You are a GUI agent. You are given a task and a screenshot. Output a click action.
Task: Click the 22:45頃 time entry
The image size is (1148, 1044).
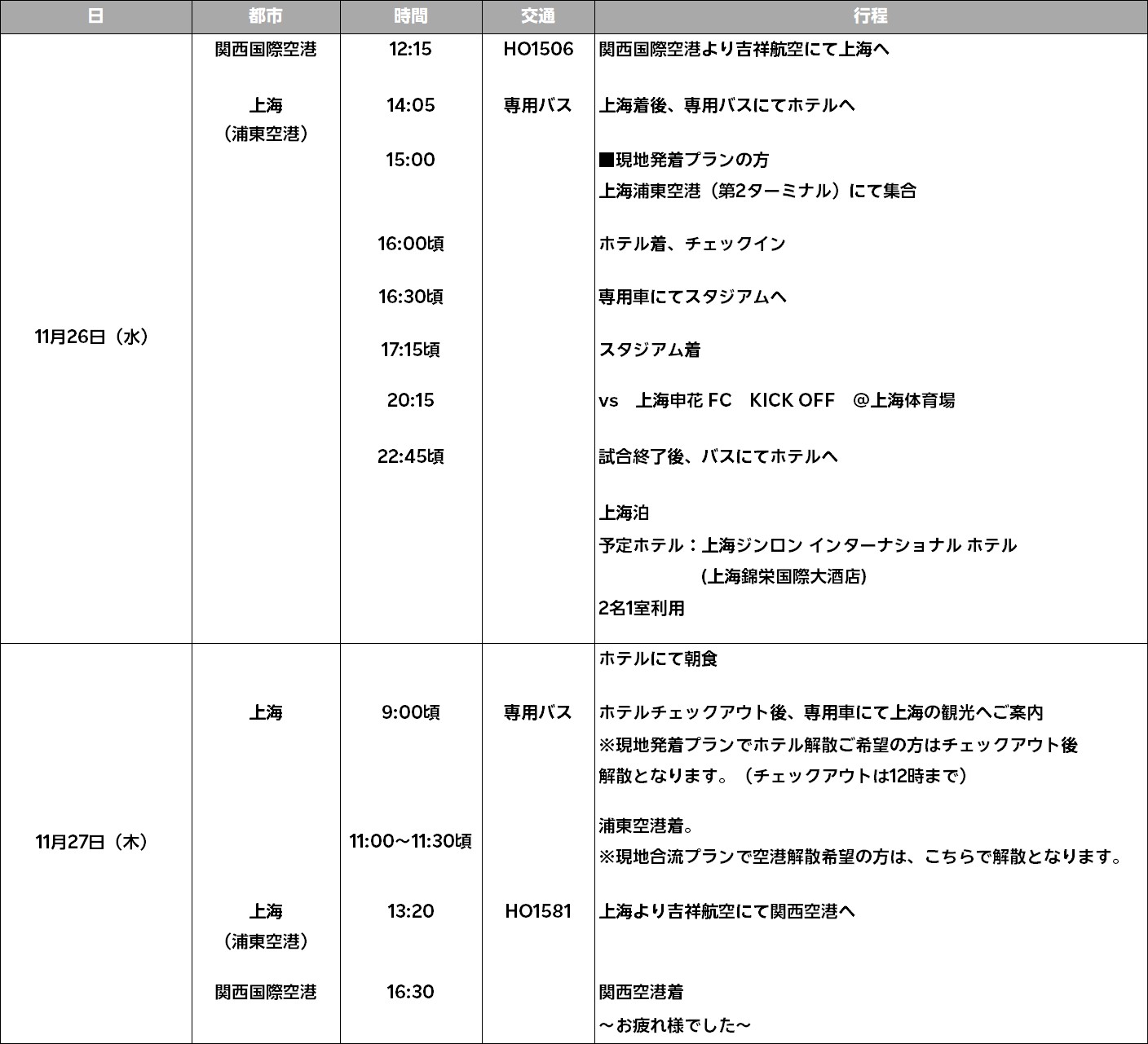pyautogui.click(x=410, y=456)
